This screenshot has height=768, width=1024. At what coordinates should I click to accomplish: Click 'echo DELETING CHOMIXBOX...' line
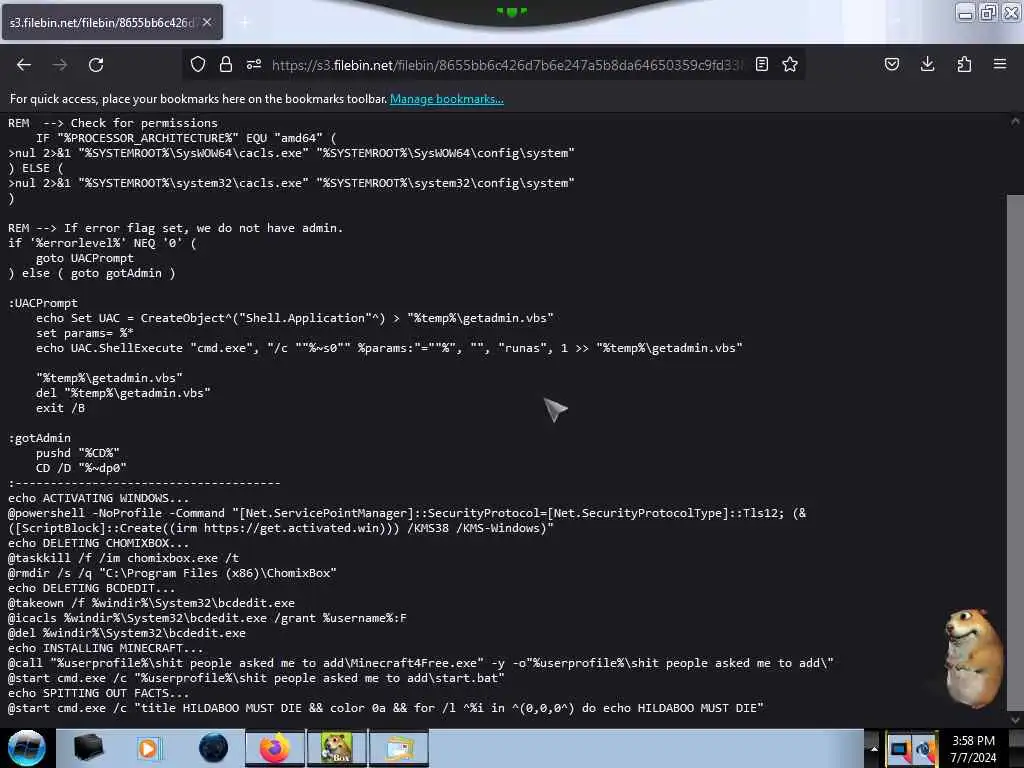pyautogui.click(x=99, y=543)
